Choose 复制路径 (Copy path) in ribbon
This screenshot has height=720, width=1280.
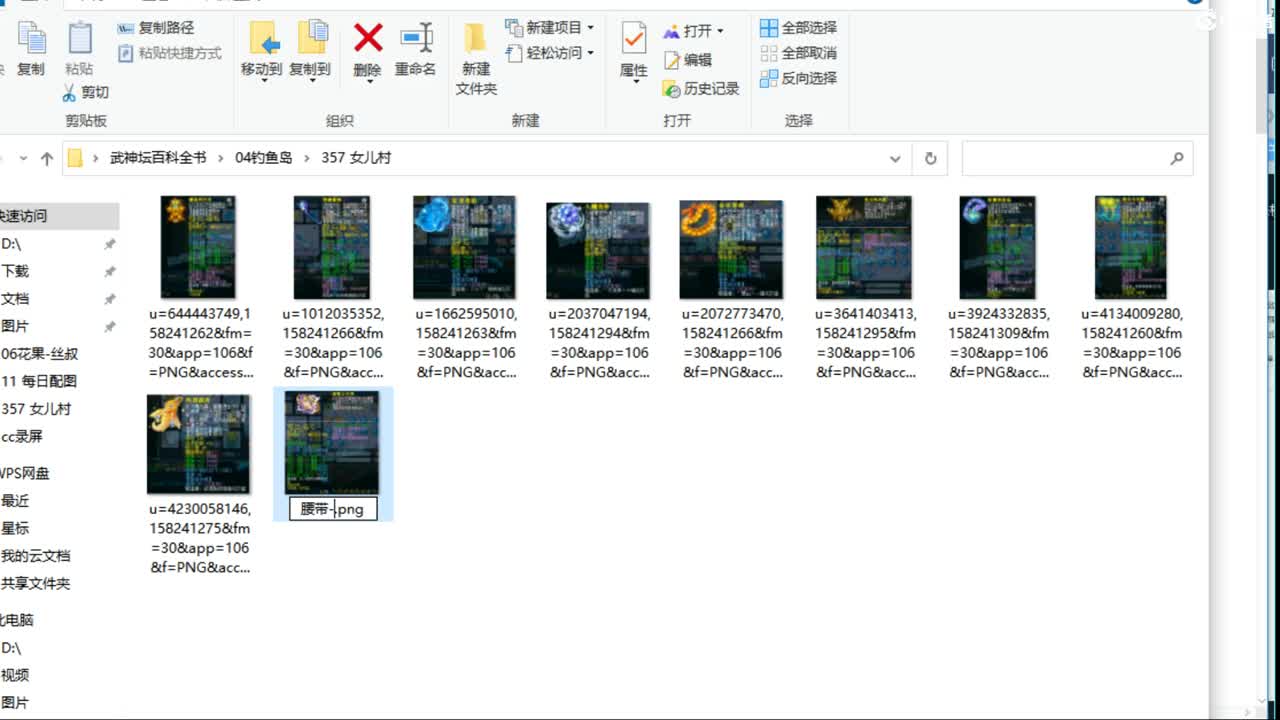pos(156,28)
